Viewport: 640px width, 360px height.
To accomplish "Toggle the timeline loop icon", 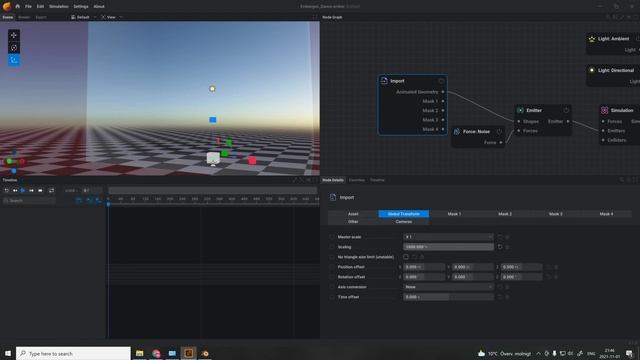I will 51,190.
